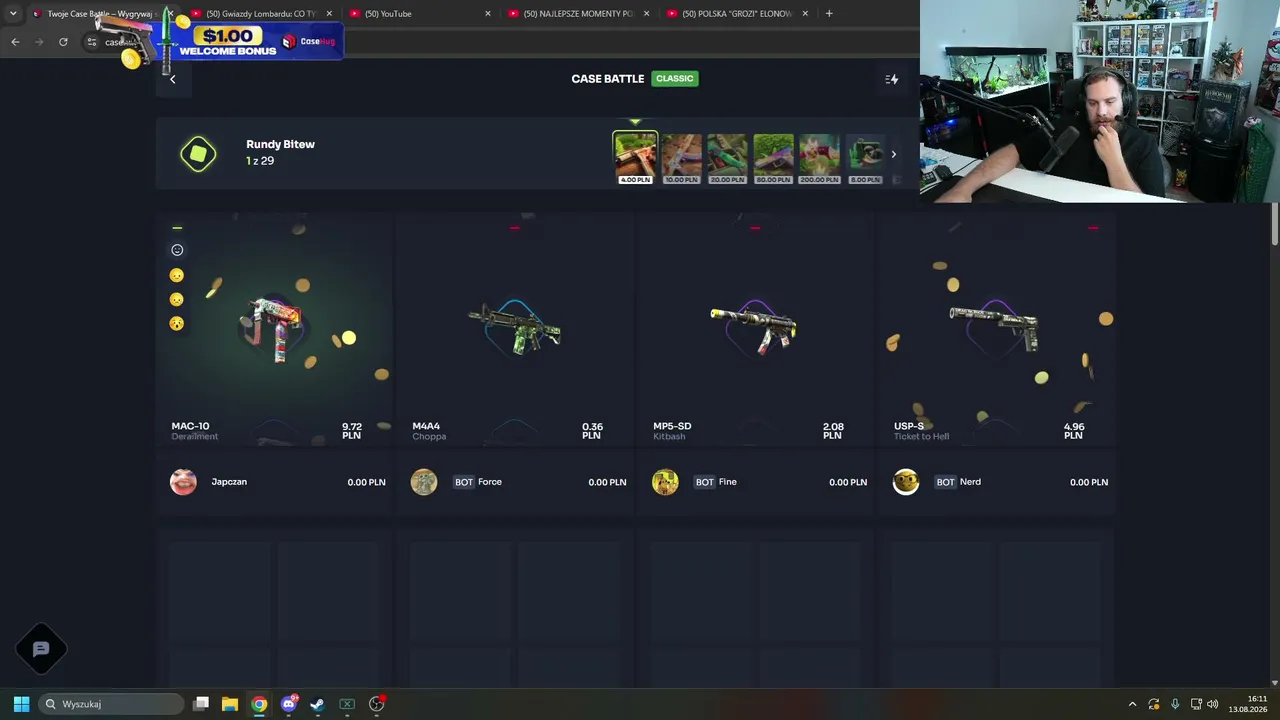
Task: Click the 2.08 PLN price of MP5-SD
Action: pos(832,431)
